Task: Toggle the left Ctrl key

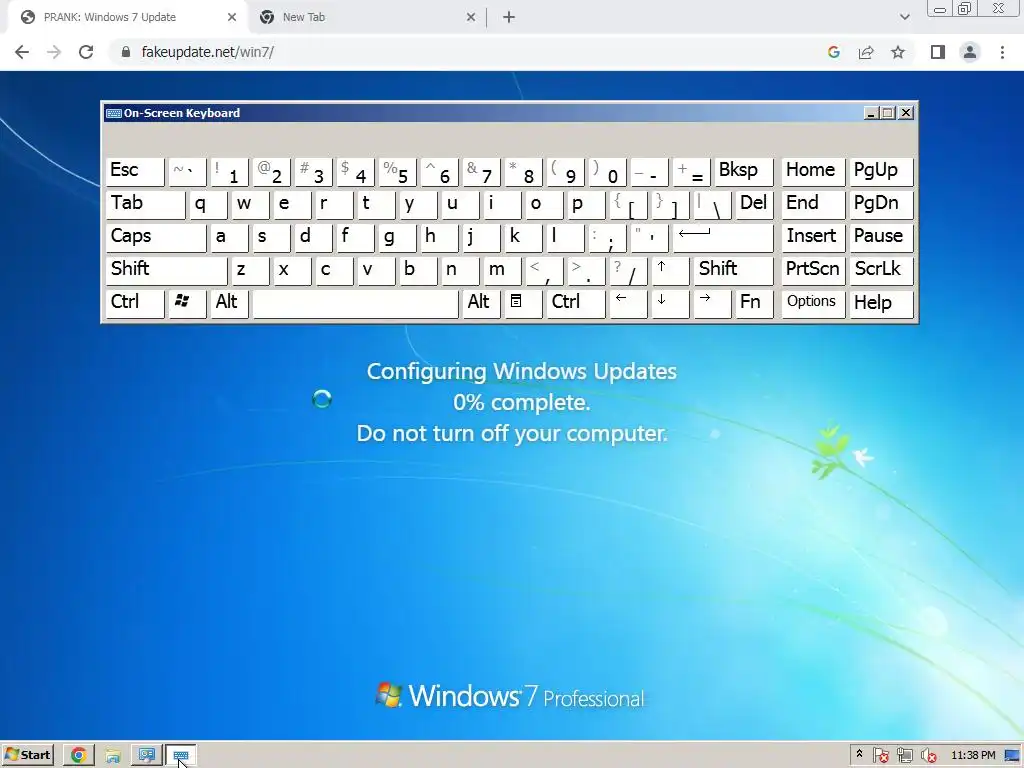Action: (135, 303)
